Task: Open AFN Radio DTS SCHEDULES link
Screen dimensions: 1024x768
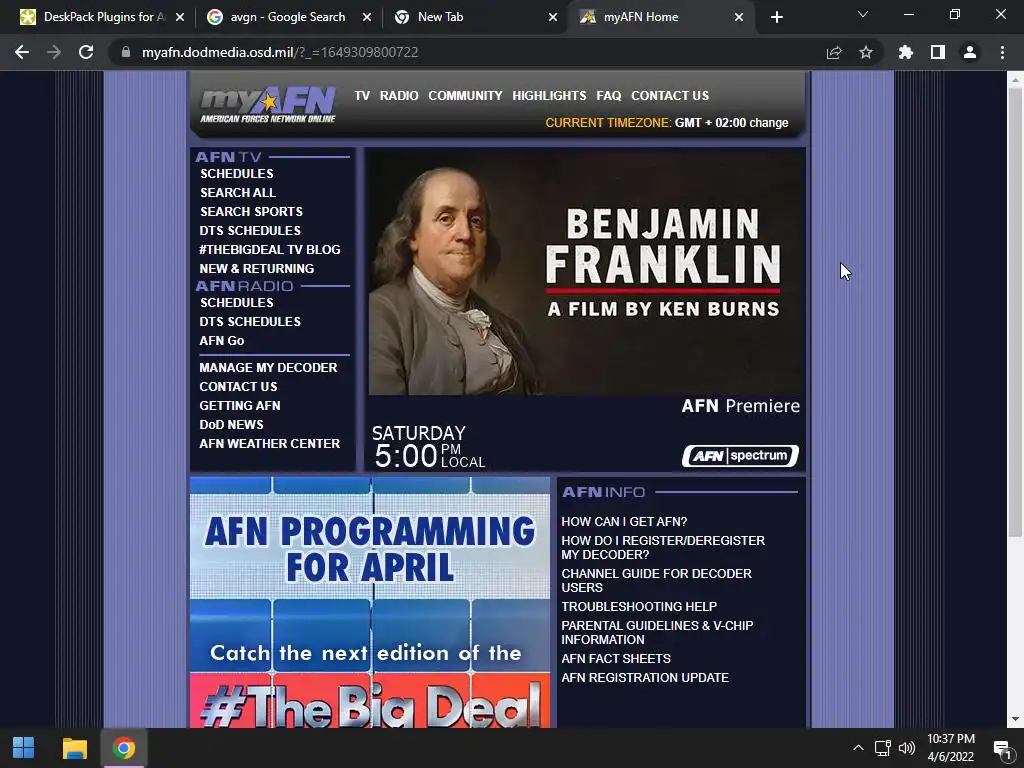Action: 250,321
